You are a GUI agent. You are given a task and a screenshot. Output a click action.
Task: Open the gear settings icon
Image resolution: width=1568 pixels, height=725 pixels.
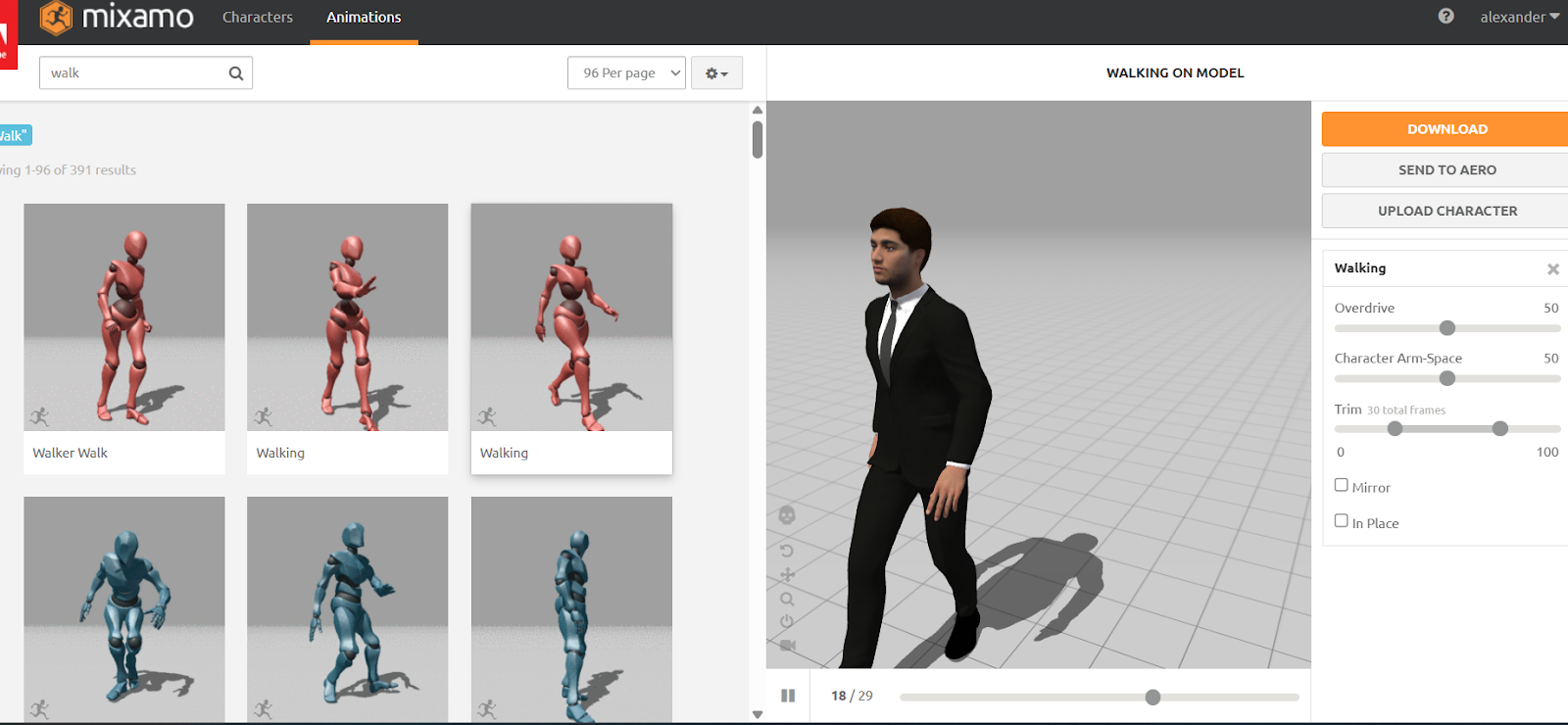[x=716, y=72]
